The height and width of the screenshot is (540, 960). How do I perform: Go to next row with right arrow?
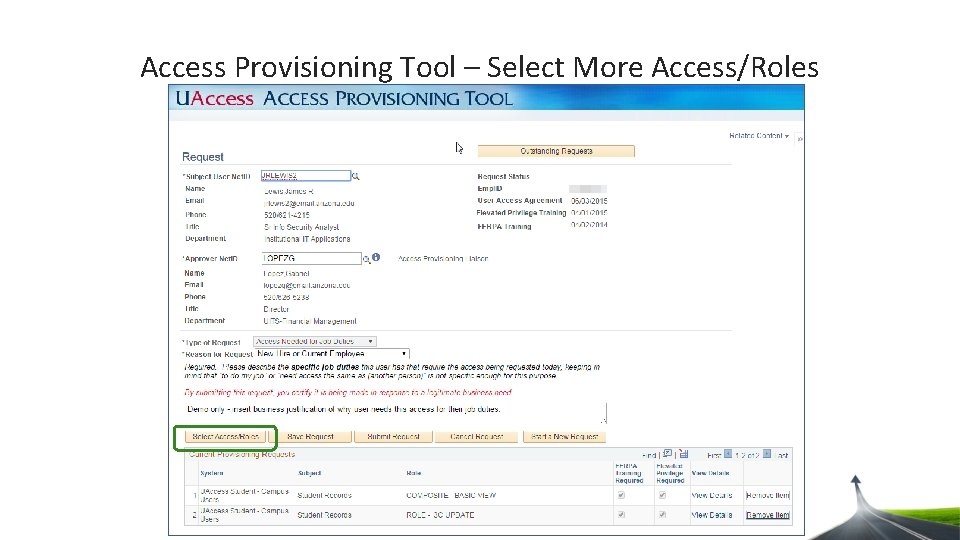[x=767, y=454]
